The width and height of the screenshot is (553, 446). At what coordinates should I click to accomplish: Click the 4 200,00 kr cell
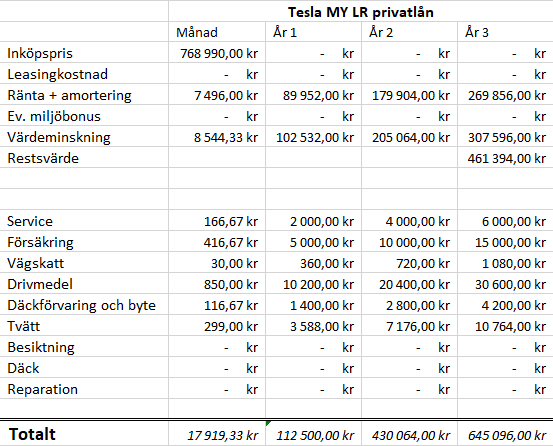505,305
